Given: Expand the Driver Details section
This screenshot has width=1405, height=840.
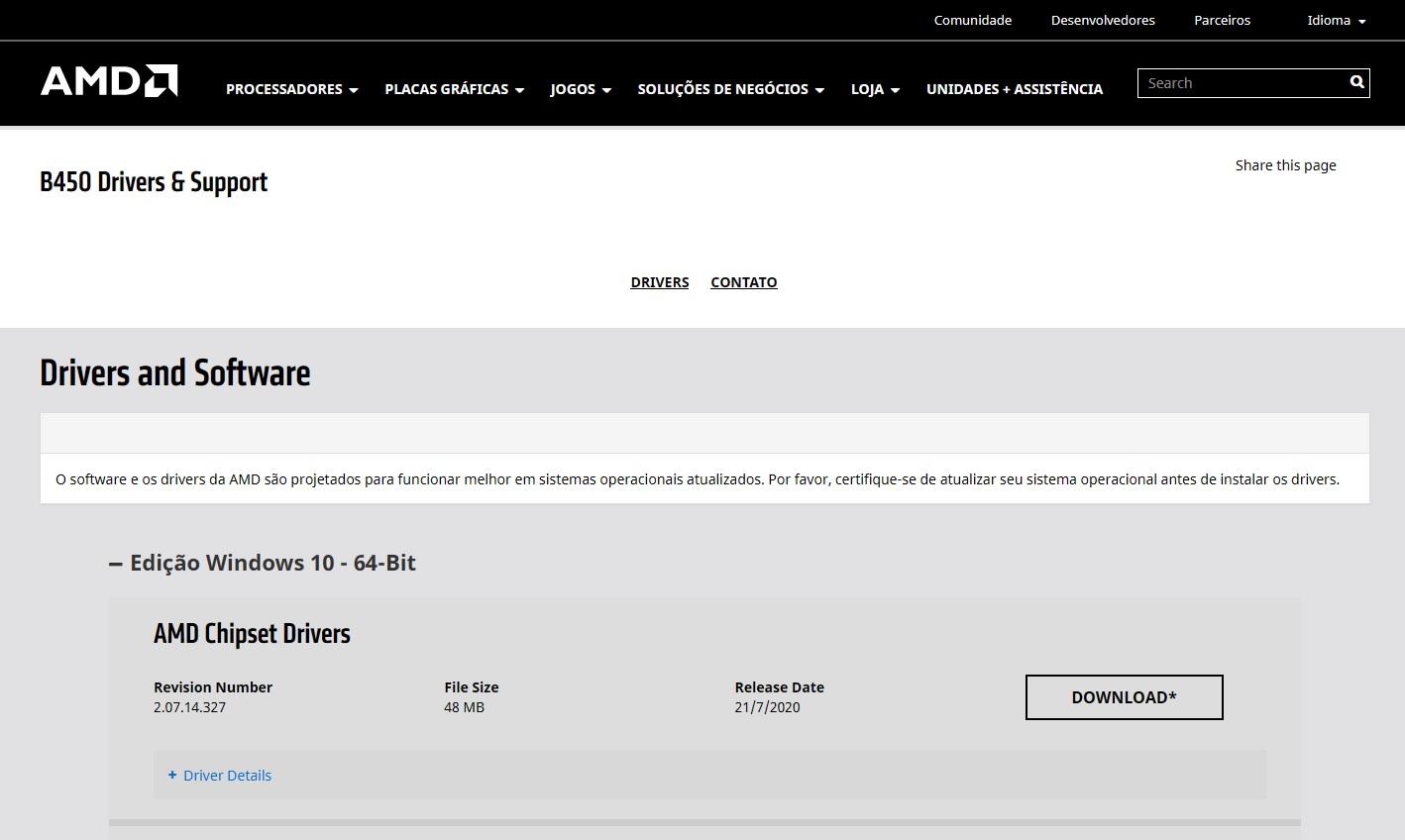Looking at the screenshot, I should (220, 776).
